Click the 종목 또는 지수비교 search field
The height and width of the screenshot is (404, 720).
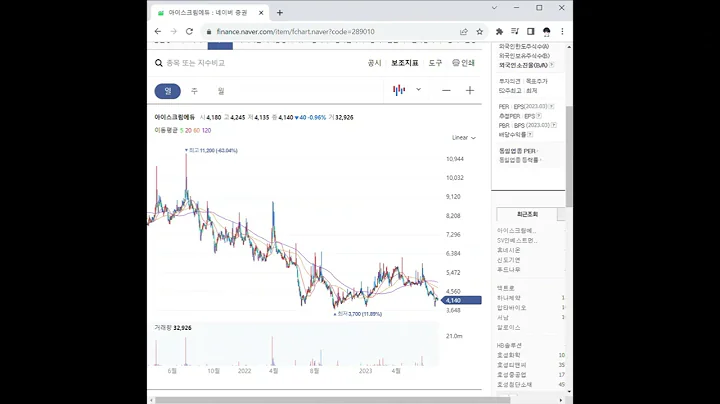click(x=196, y=63)
